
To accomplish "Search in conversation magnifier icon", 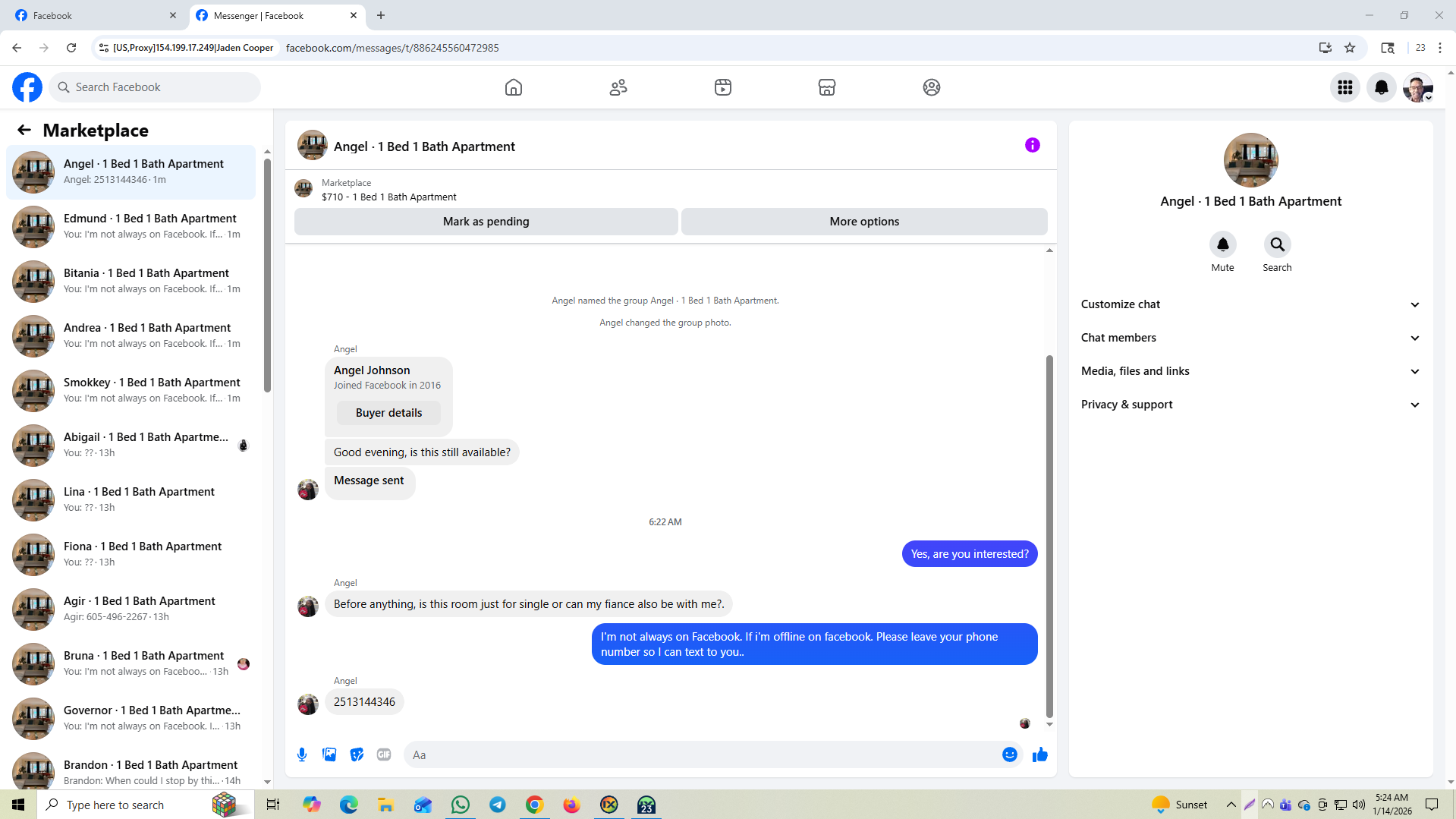I will [1278, 244].
